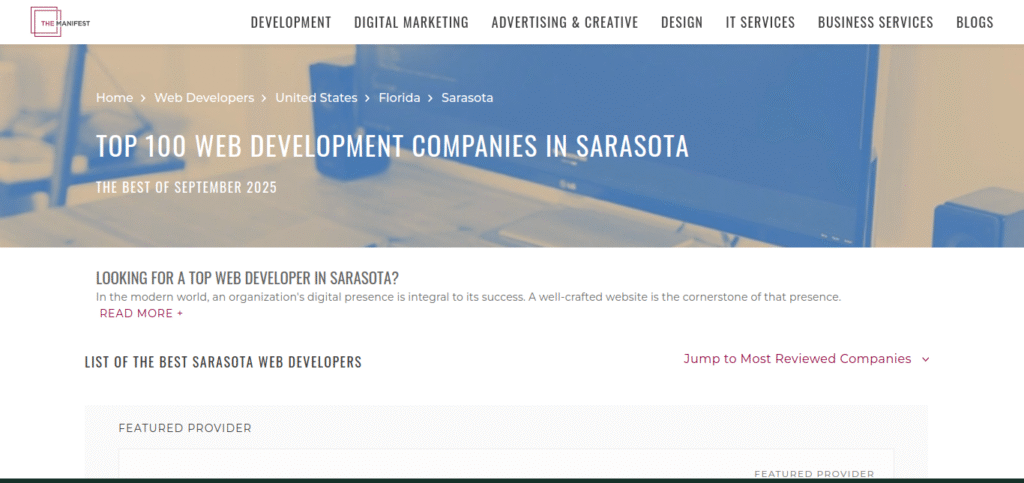Open the Business Services menu

click(876, 22)
